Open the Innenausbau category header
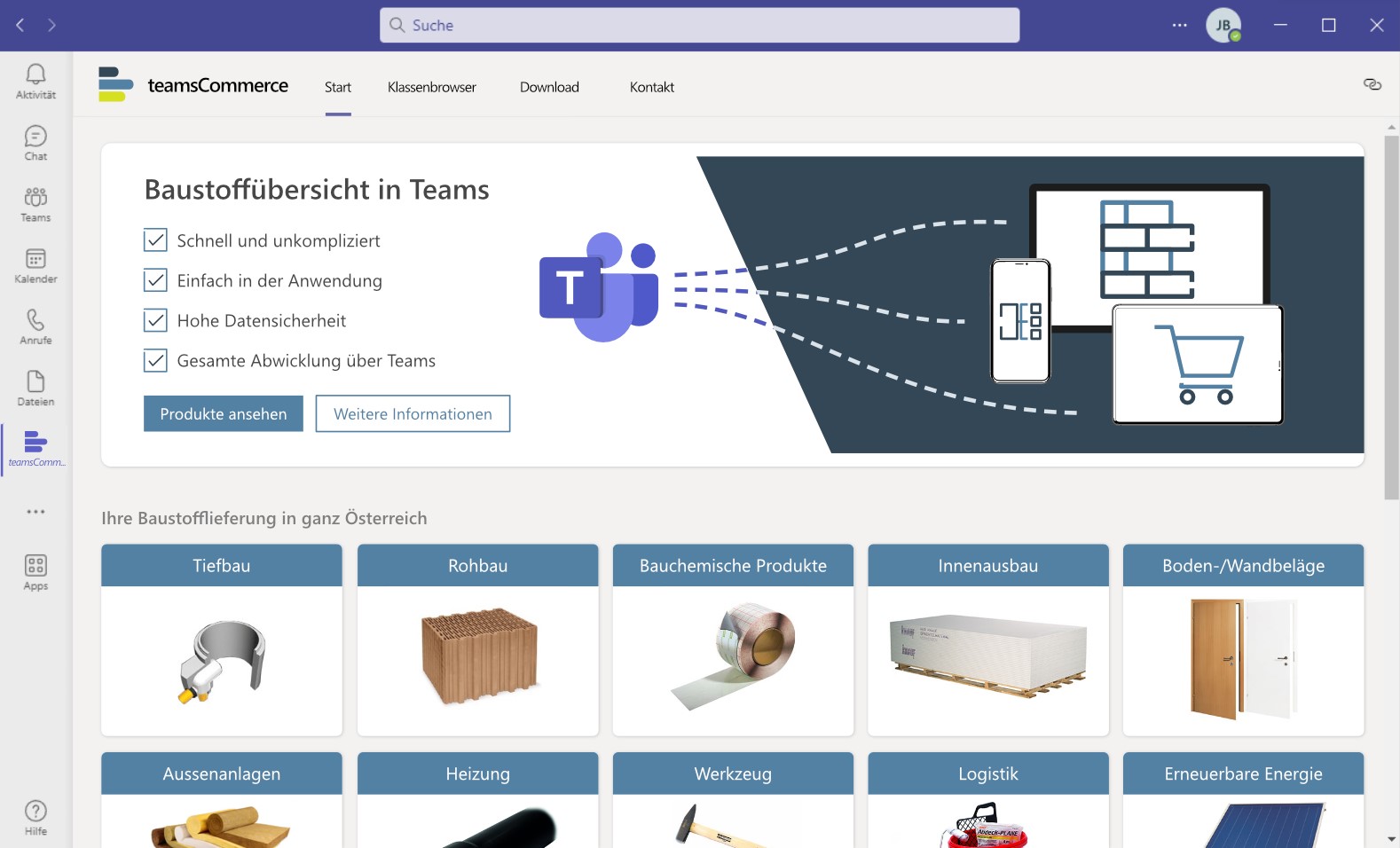 coord(988,566)
